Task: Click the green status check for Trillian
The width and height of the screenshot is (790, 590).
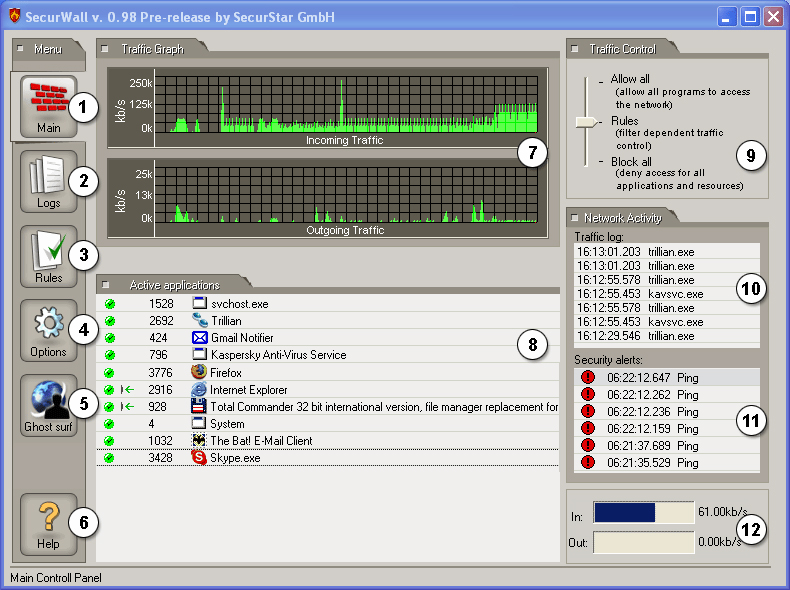Action: coord(110,321)
